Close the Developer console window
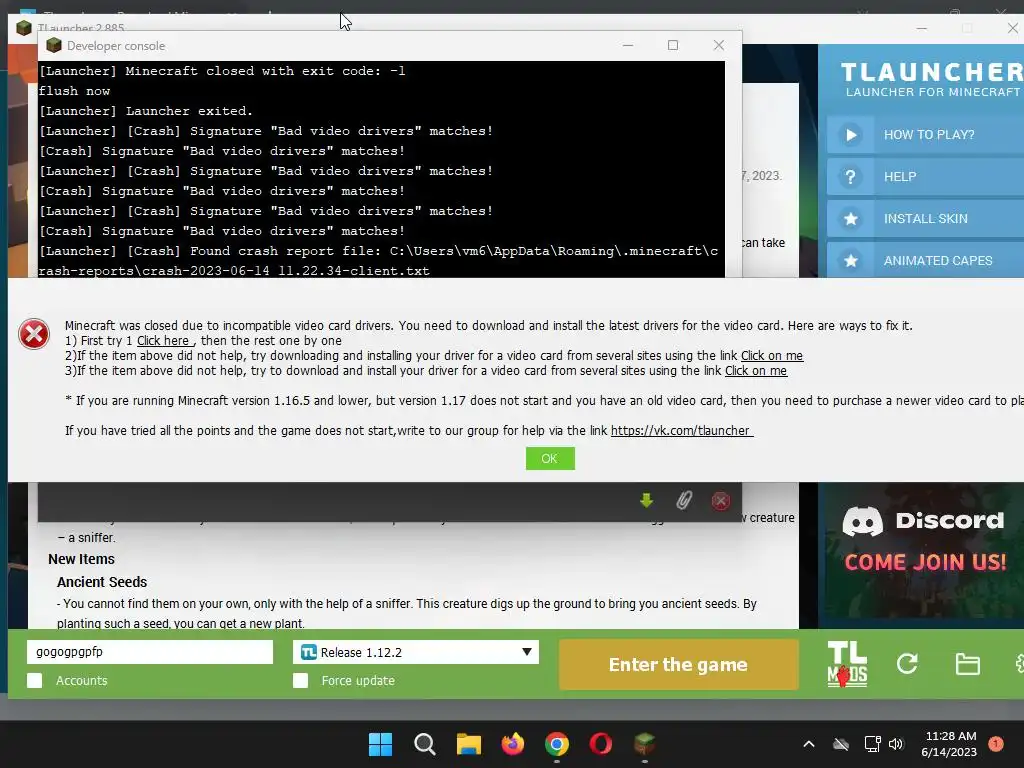 [x=718, y=45]
